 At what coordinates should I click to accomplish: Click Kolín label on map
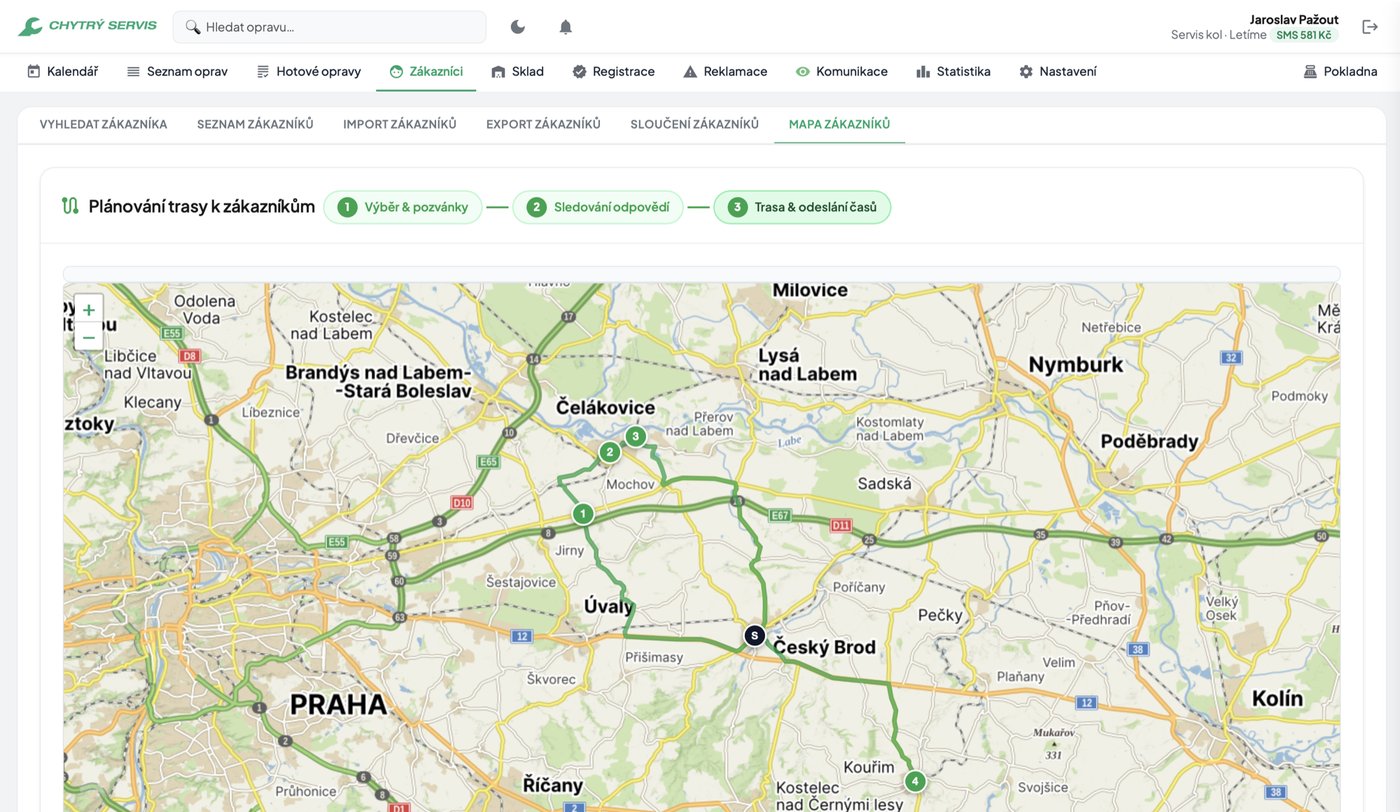click(1278, 698)
